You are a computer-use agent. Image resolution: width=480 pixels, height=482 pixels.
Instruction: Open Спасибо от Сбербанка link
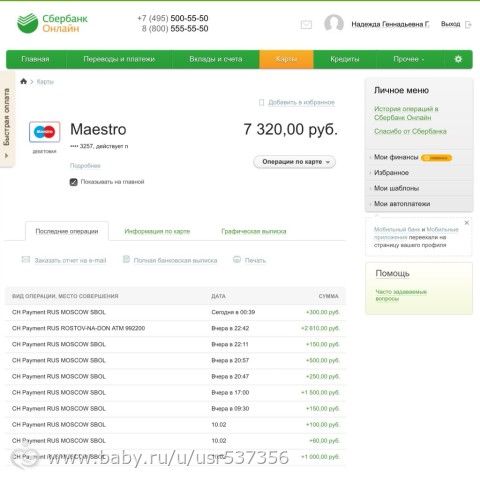pyautogui.click(x=410, y=131)
